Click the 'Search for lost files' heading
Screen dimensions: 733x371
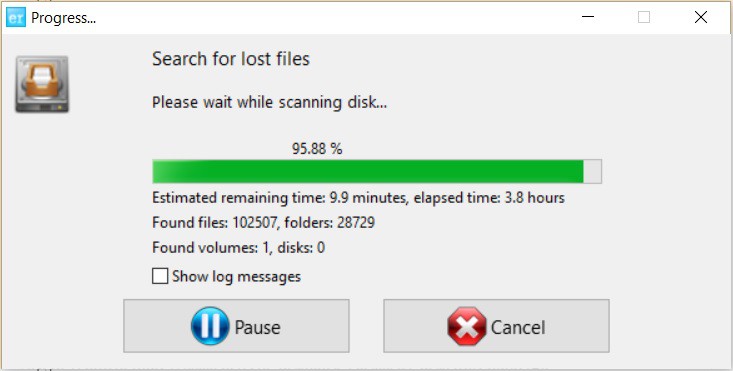(231, 59)
